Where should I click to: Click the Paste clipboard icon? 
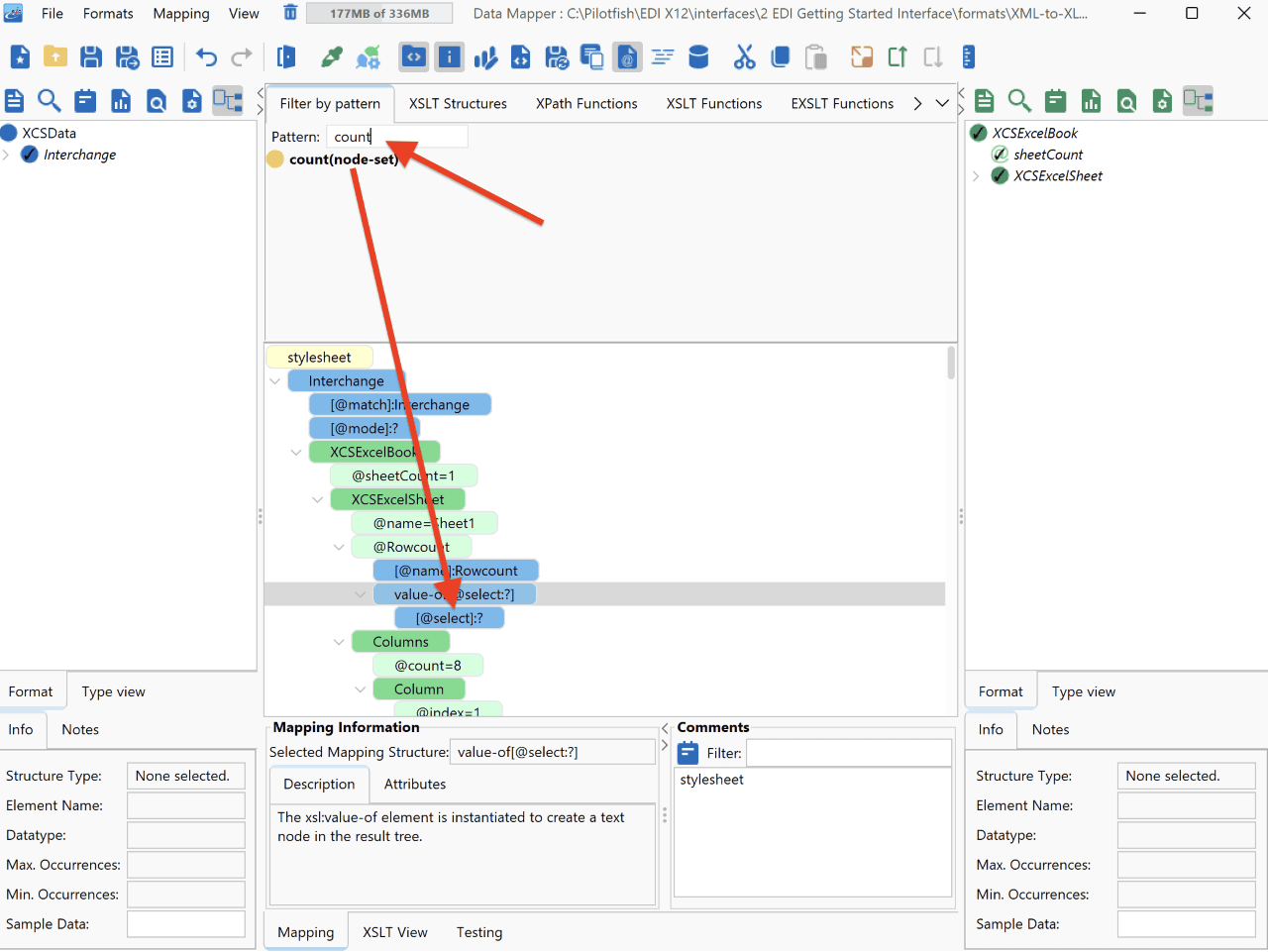coord(816,57)
